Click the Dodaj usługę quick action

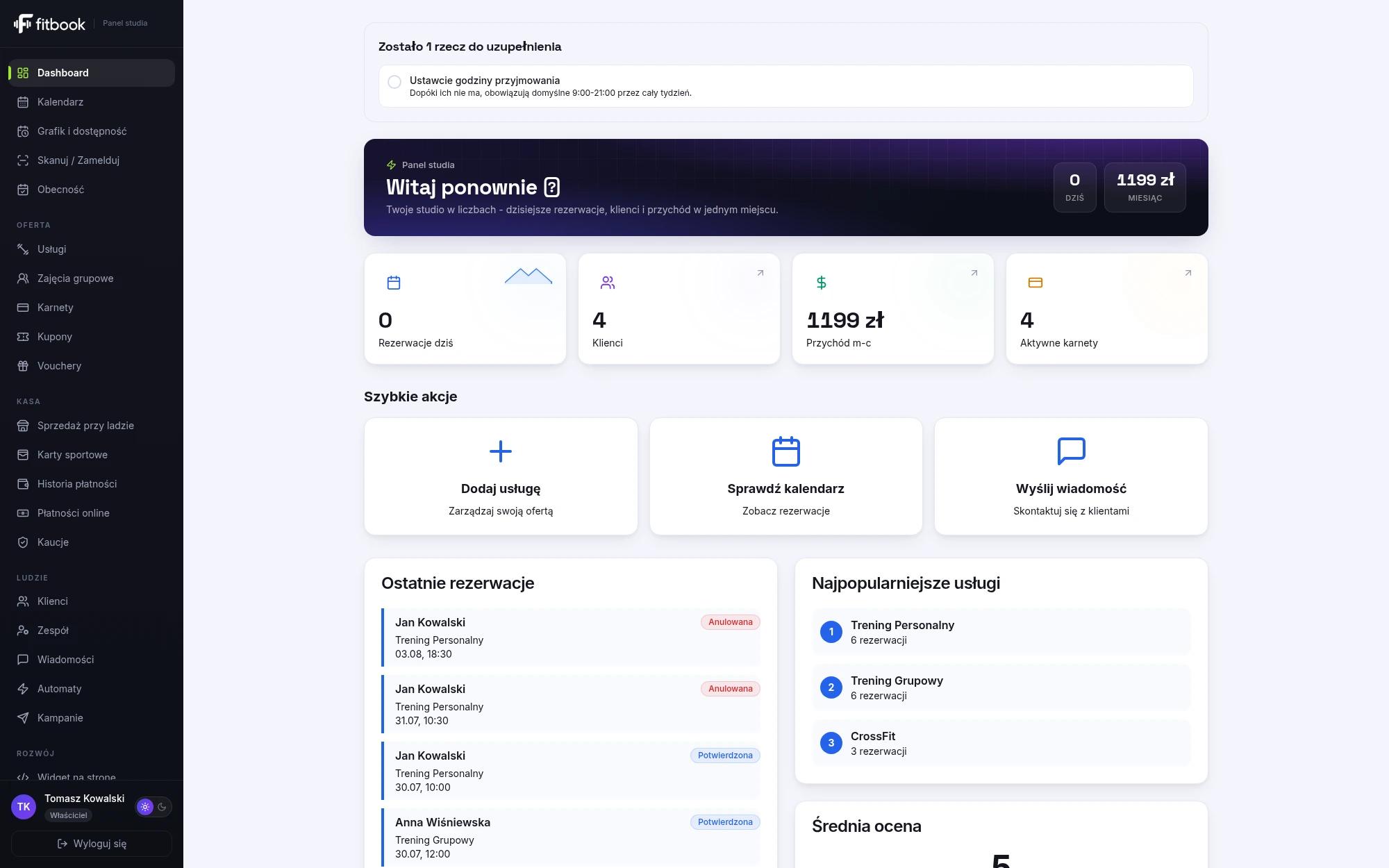[501, 476]
